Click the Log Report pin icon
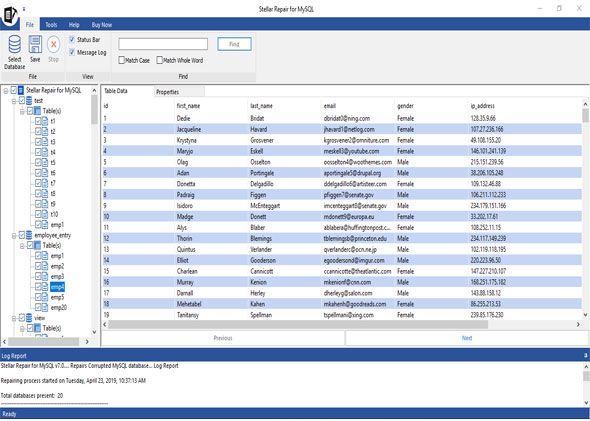The height and width of the screenshot is (421, 590). tap(585, 355)
